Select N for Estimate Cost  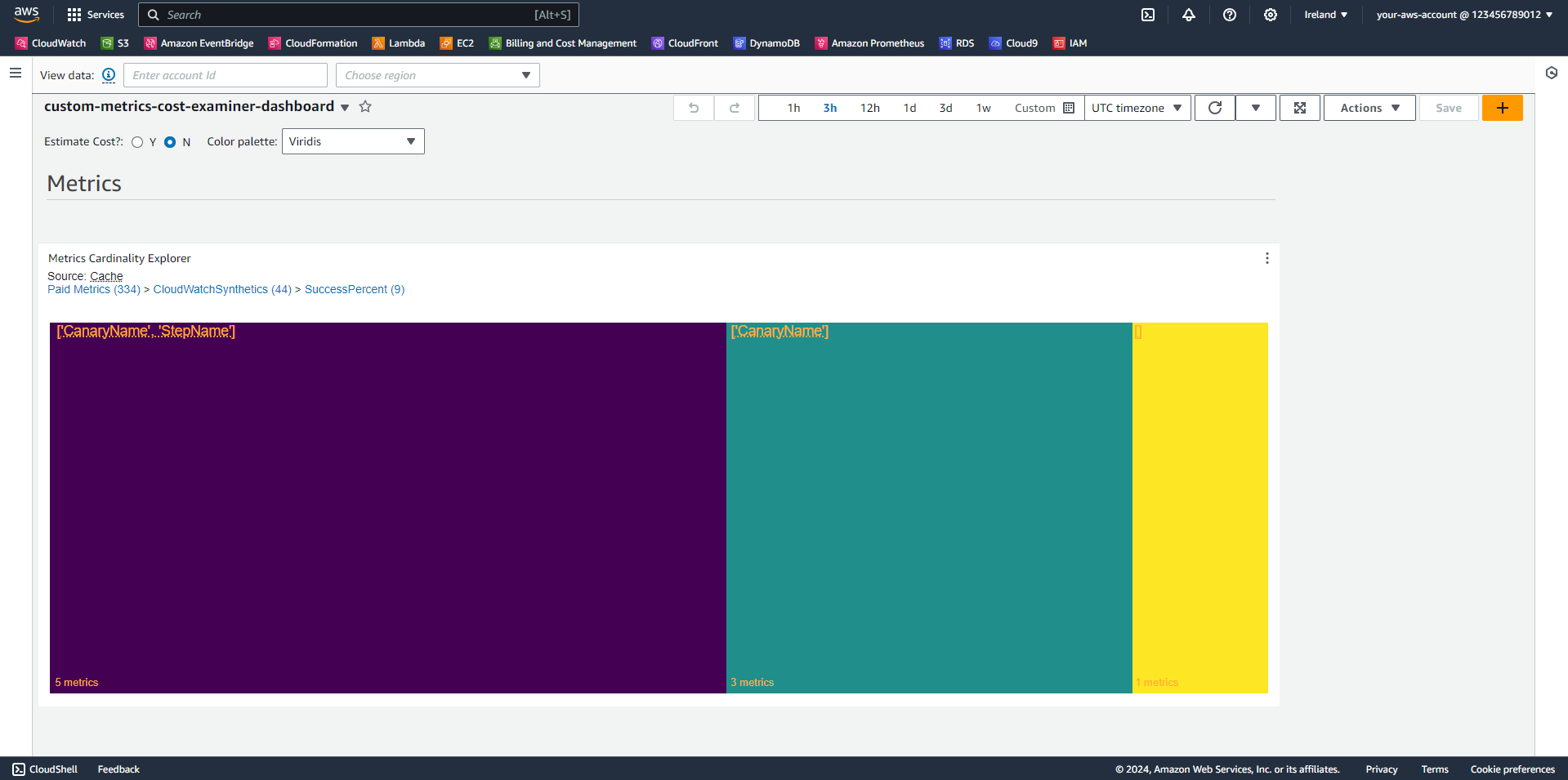point(172,141)
